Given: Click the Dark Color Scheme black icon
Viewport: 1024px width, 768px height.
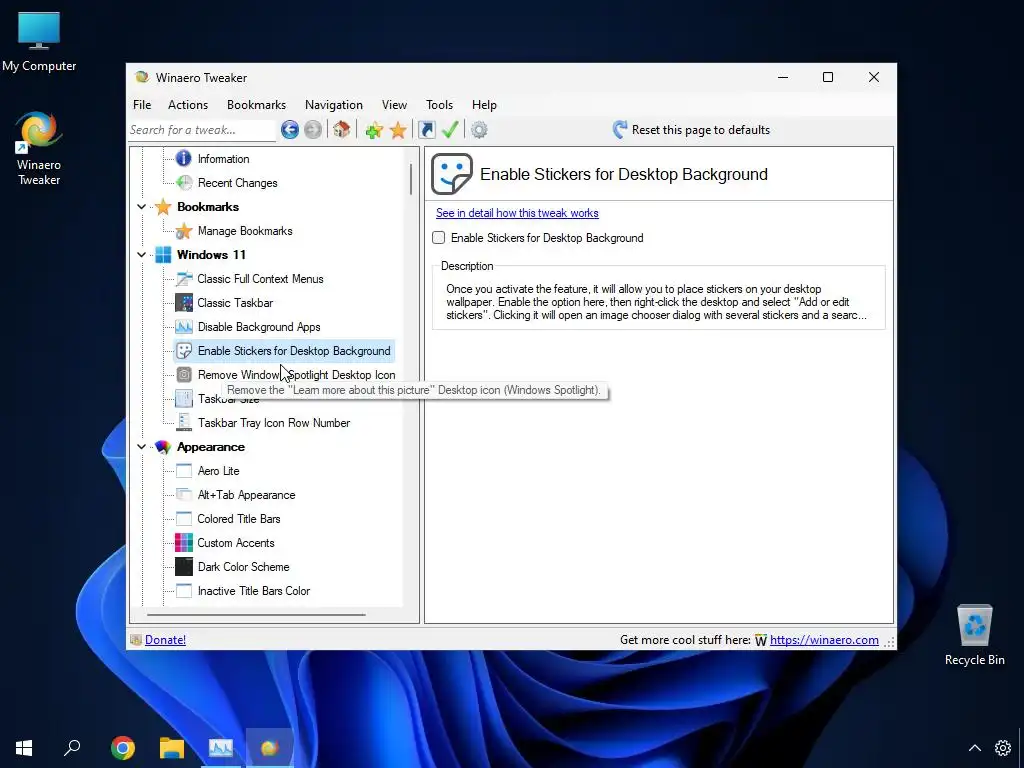Looking at the screenshot, I should (x=184, y=567).
